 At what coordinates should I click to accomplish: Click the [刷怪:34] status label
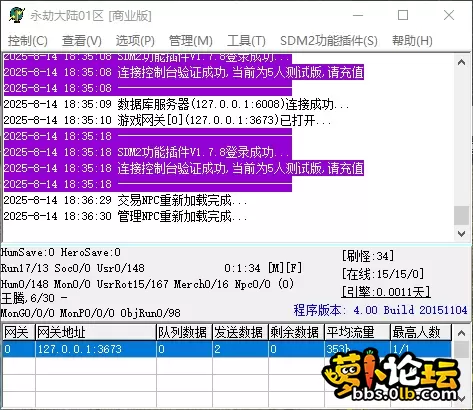(x=368, y=256)
